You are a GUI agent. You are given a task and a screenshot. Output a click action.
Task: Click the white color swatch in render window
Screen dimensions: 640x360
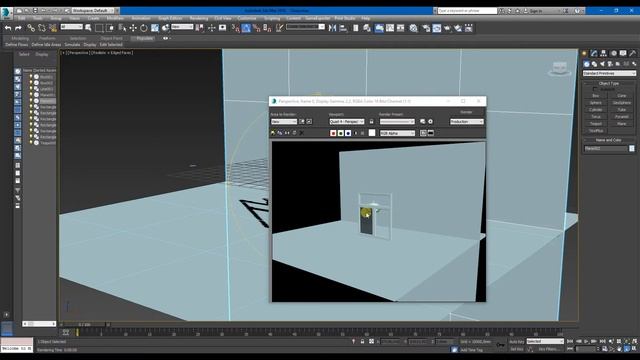point(372,133)
